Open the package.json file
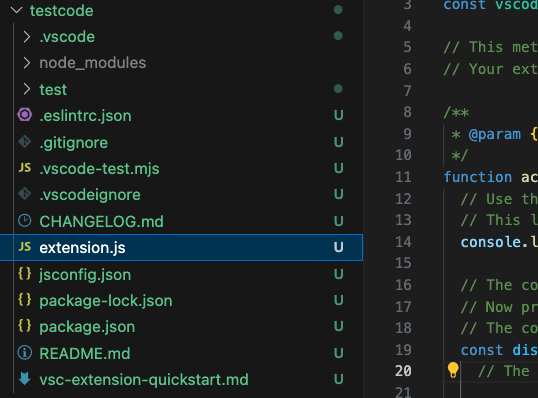Screen dimensions: 538x398 point(87,327)
